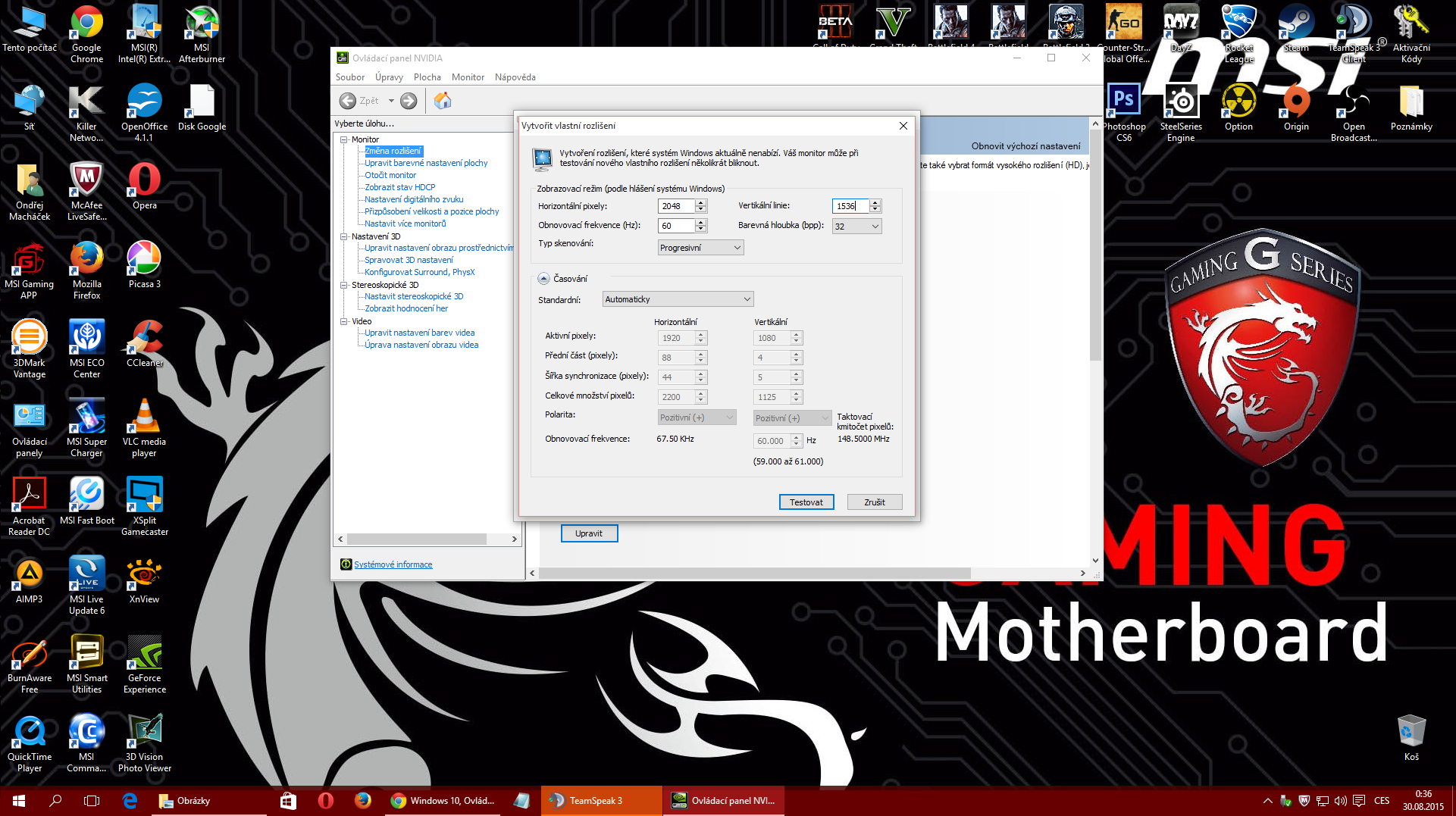Image resolution: width=1456 pixels, height=816 pixels.
Task: Open the Typ skenování Progresivní dropdown
Action: (x=700, y=248)
